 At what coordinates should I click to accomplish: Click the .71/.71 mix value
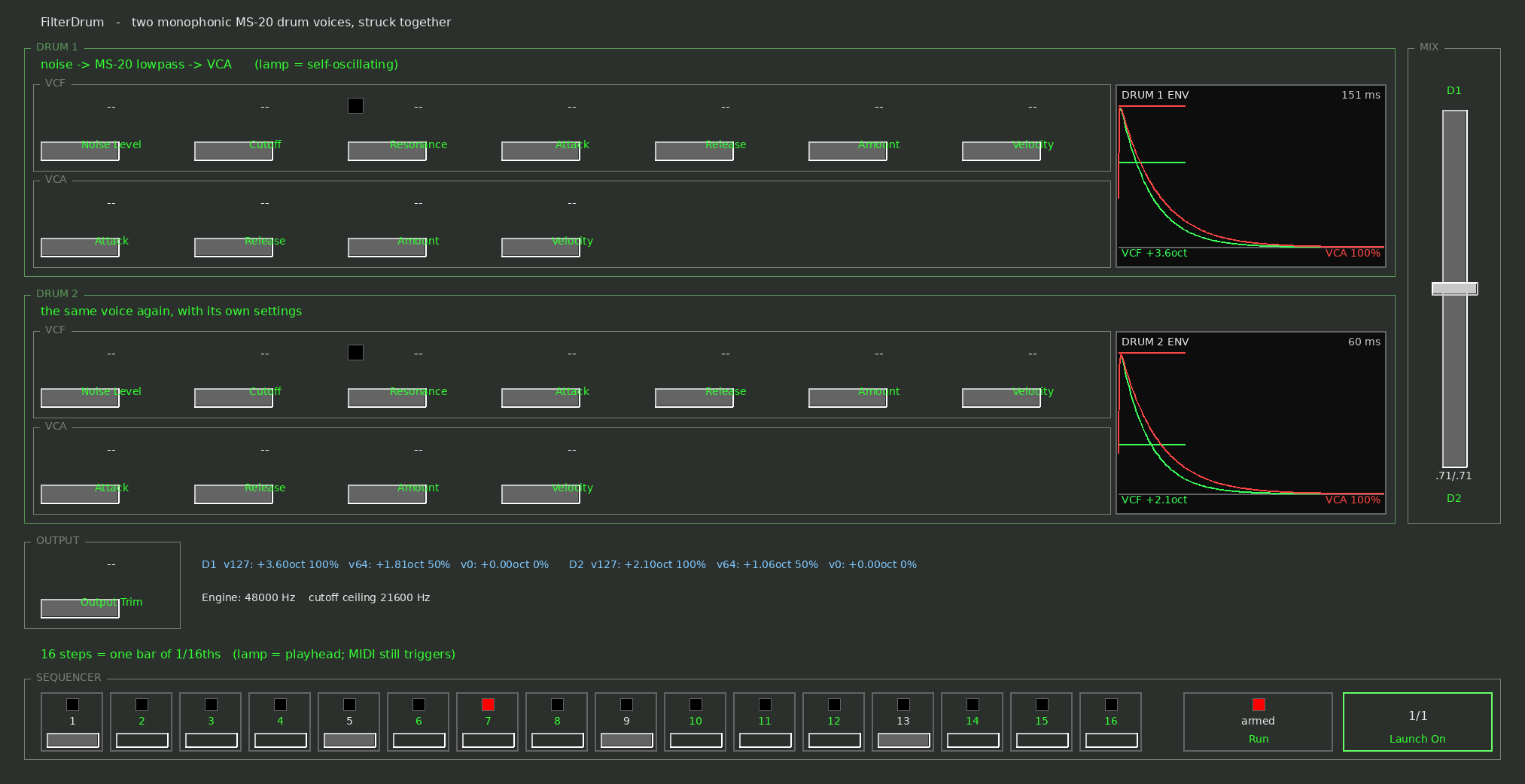1453,476
